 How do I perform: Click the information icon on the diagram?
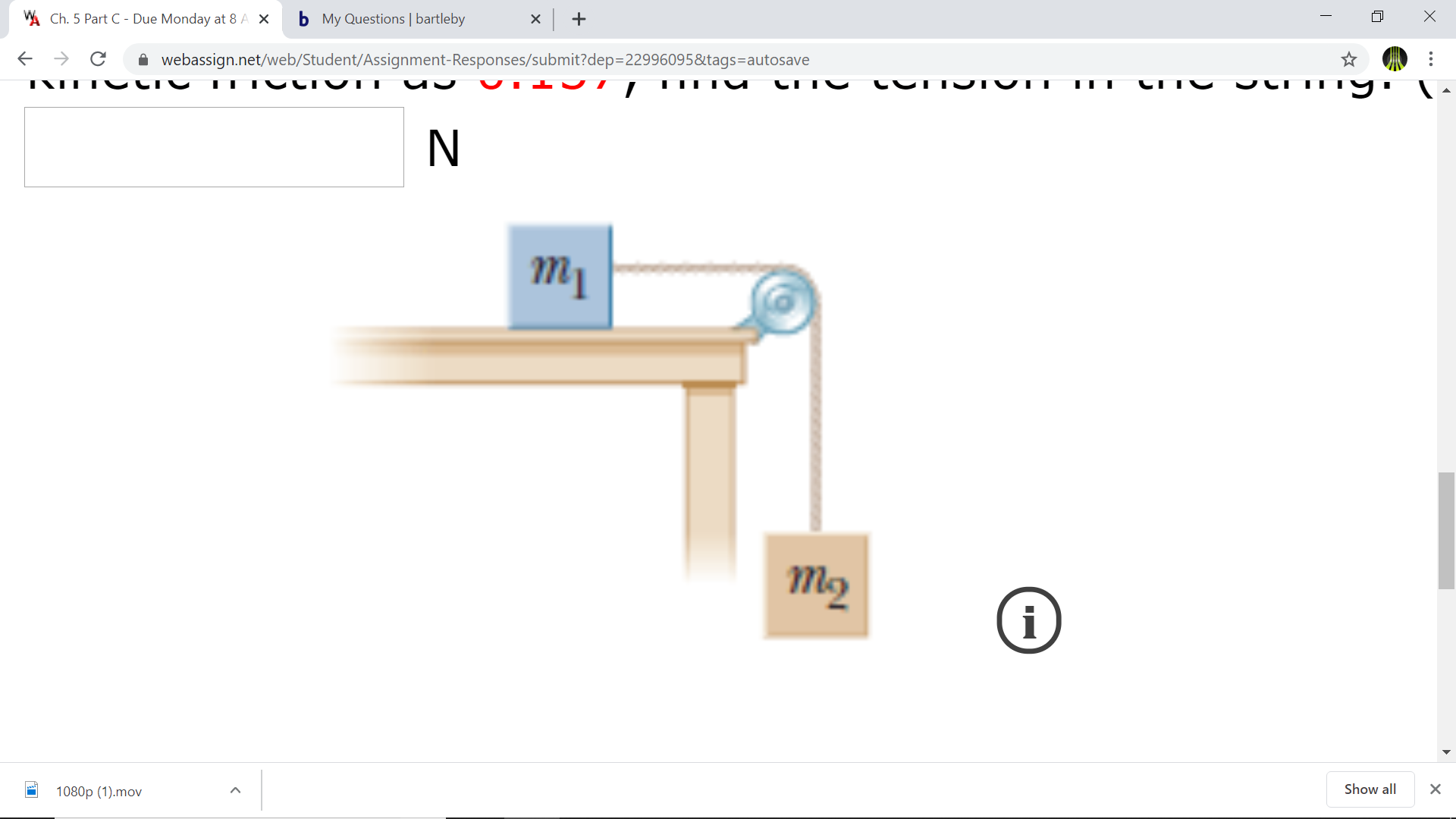[x=1028, y=620]
